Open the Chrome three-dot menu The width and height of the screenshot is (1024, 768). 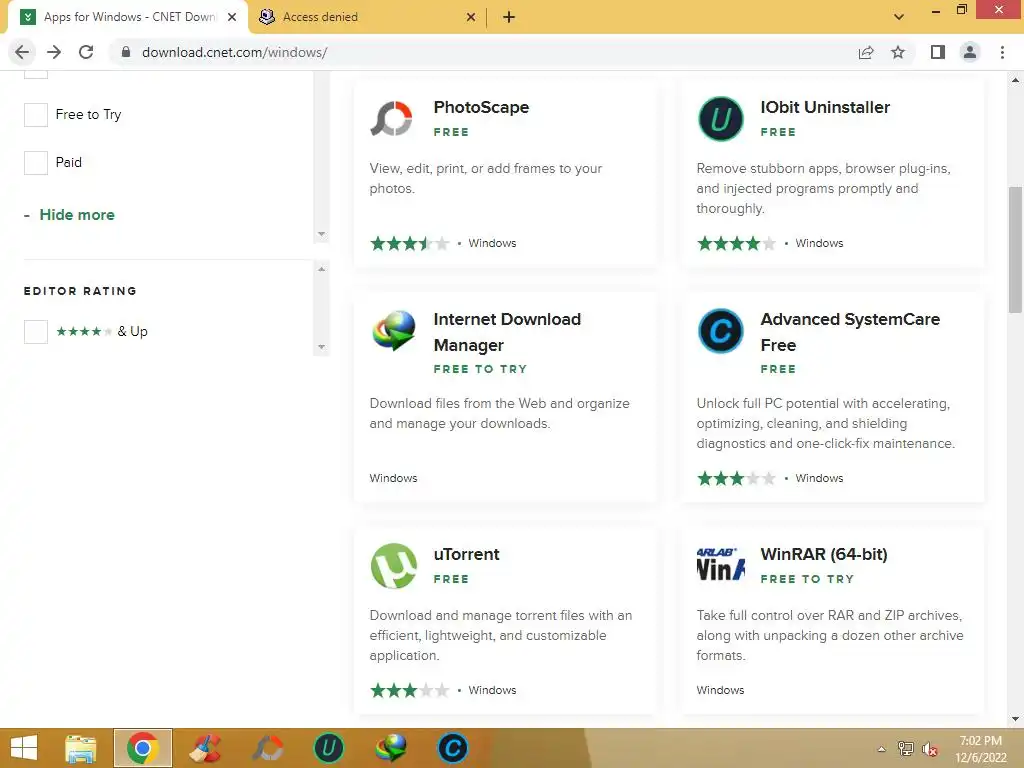[x=1002, y=52]
